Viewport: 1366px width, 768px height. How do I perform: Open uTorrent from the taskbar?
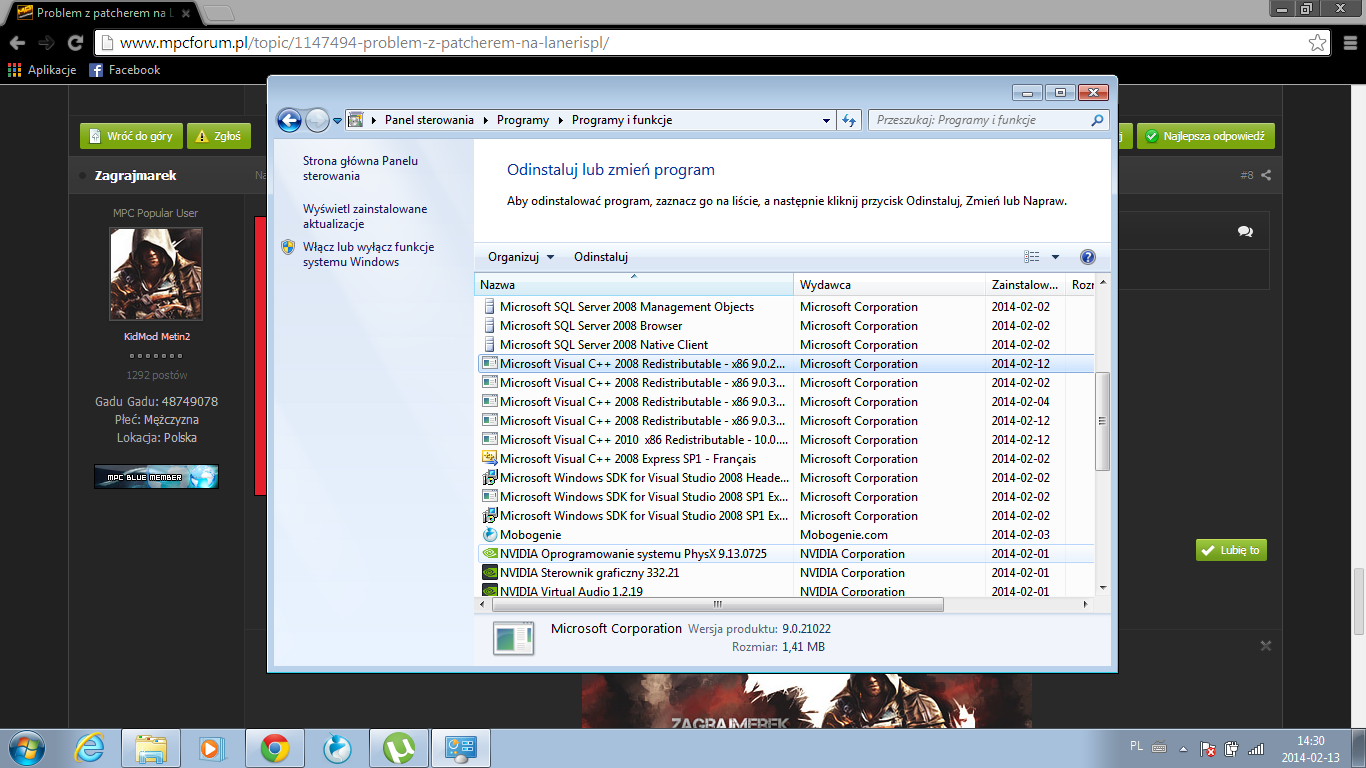(x=399, y=748)
